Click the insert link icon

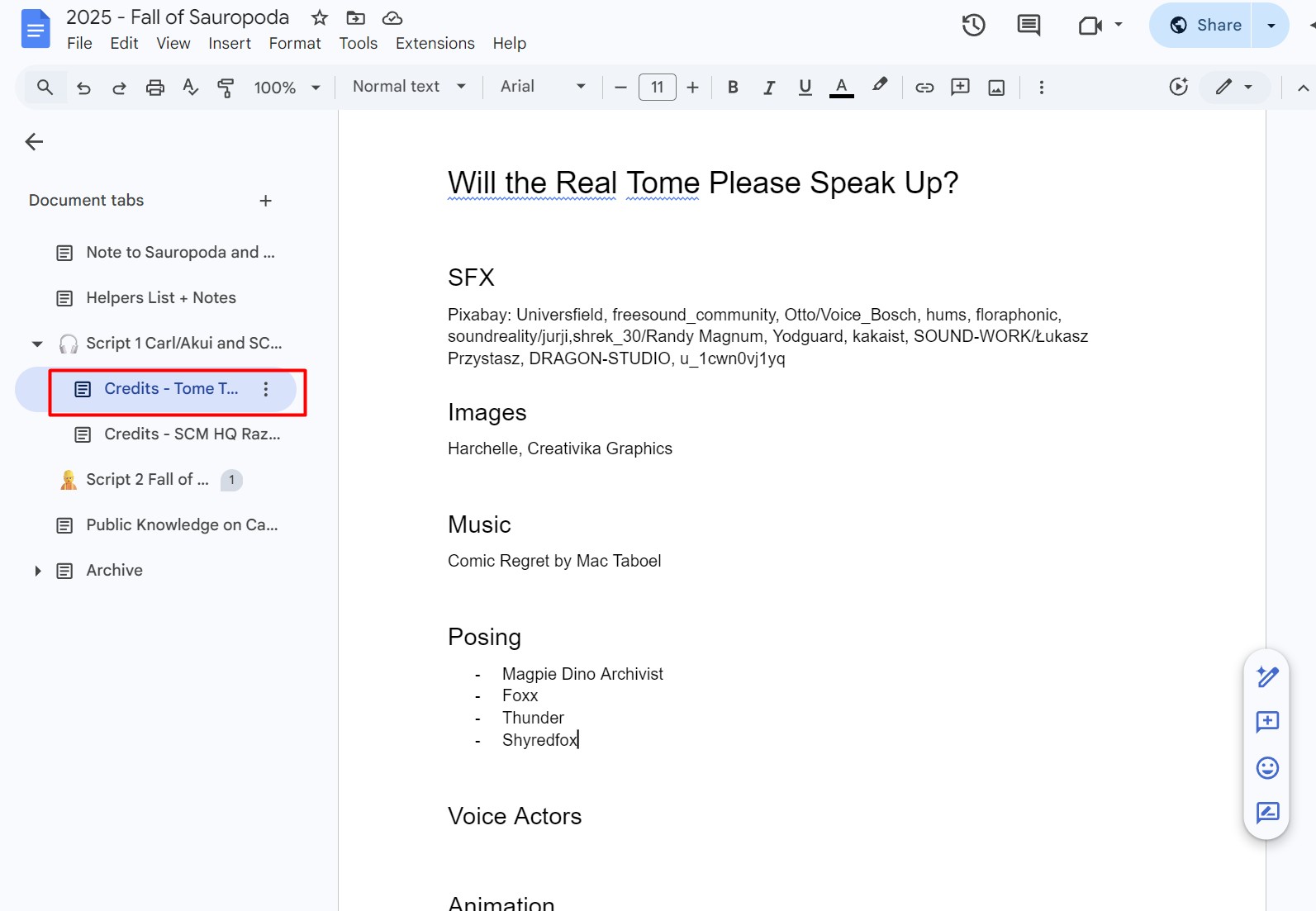(x=924, y=88)
